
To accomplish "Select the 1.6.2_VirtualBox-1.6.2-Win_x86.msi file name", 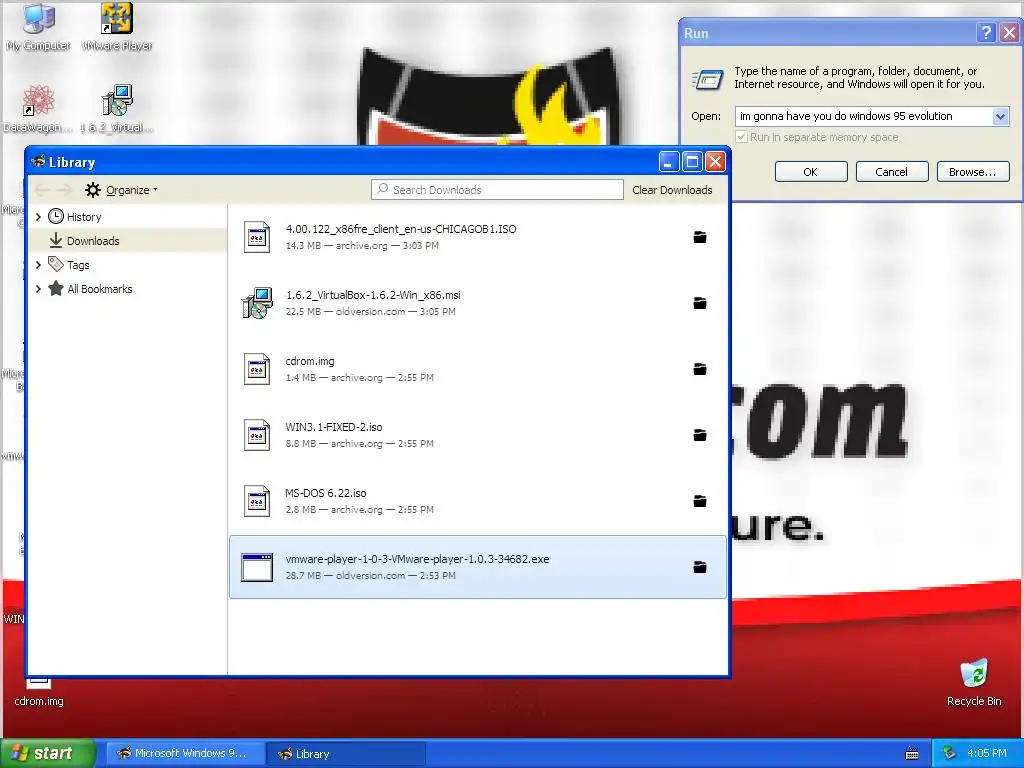I will pos(373,295).
